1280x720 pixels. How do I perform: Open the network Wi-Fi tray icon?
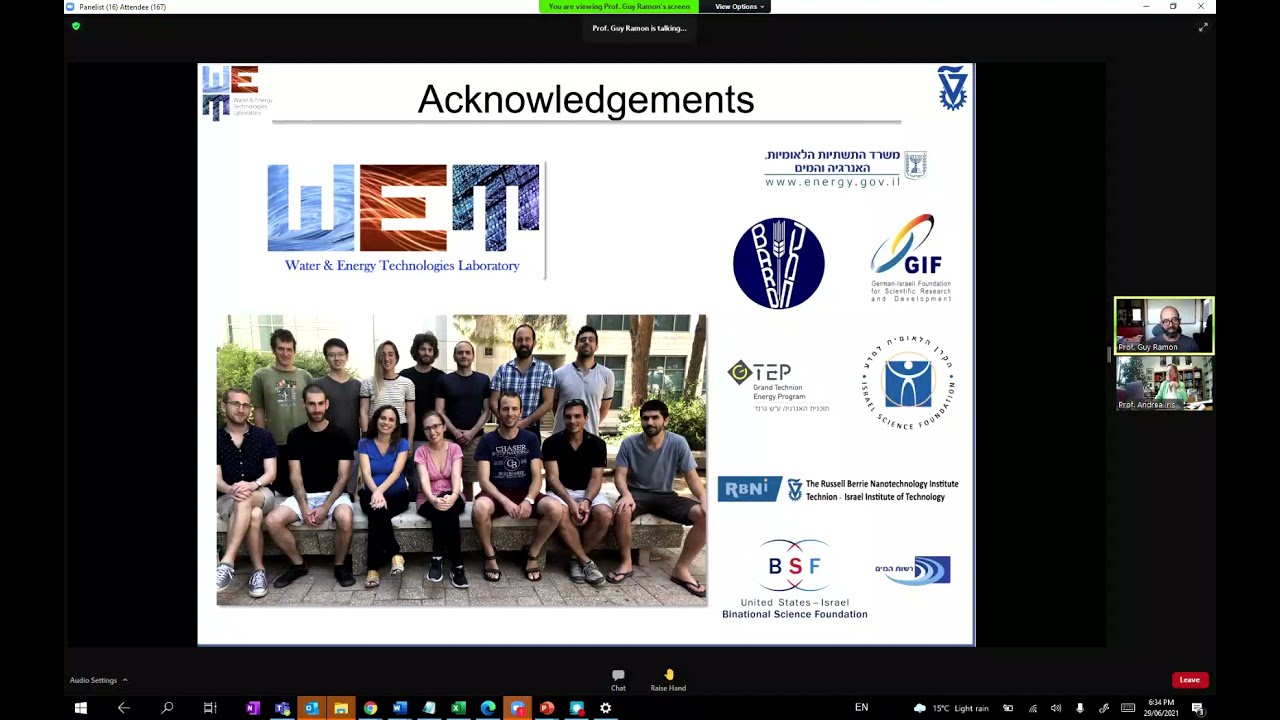(1032, 708)
